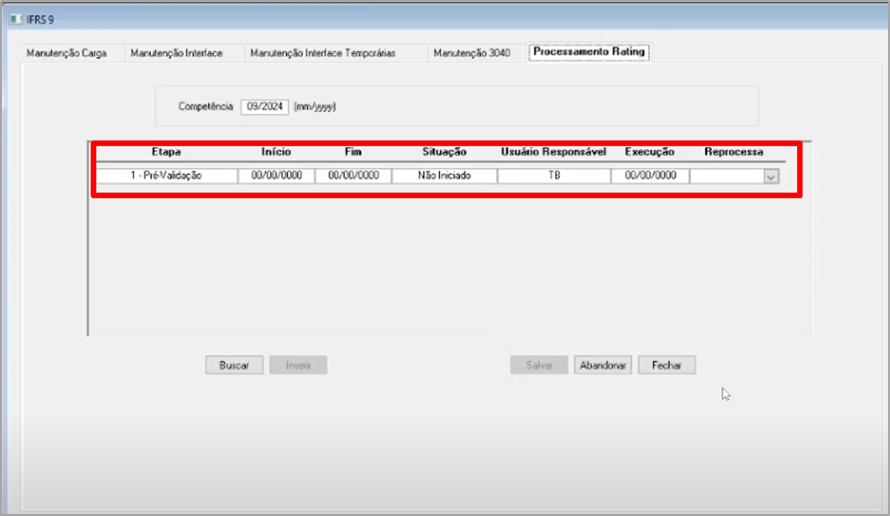Click the 'TB' responsible user cell

tap(554, 176)
